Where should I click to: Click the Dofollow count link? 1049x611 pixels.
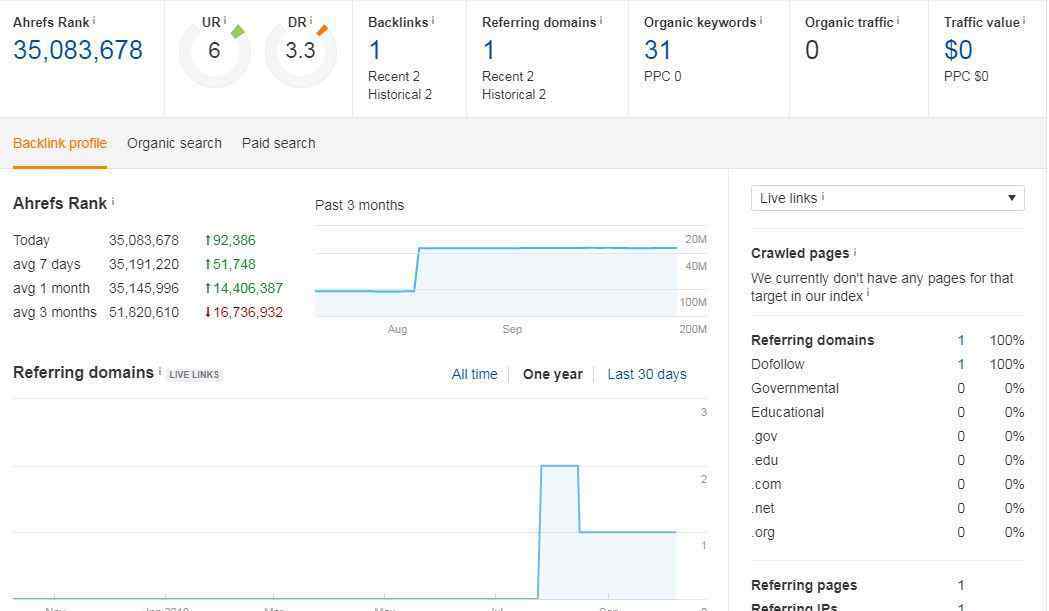pos(961,364)
